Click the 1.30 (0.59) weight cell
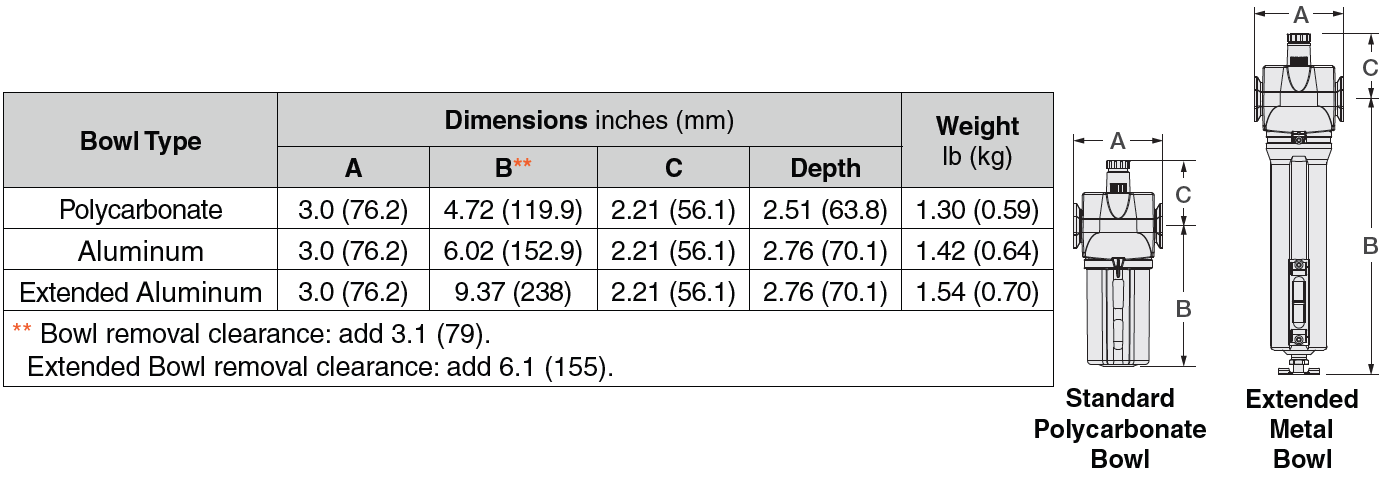This screenshot has height=477, width=1395. point(977,209)
